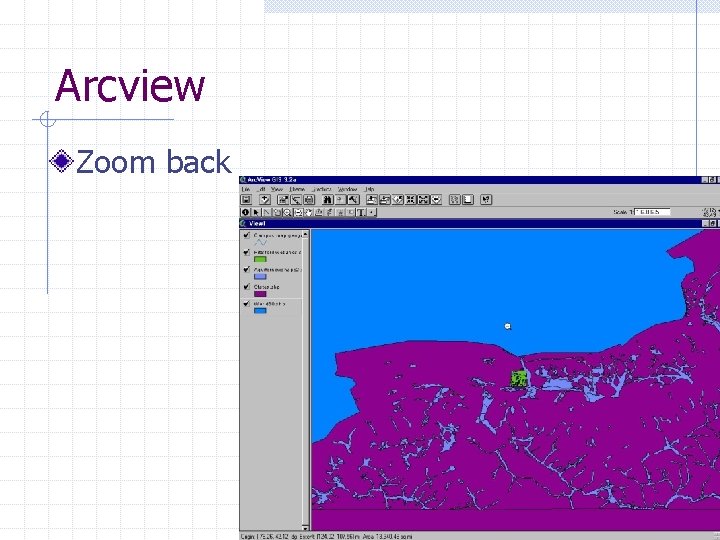
Task: Click legend scrollbar down arrow
Action: [x=305, y=528]
